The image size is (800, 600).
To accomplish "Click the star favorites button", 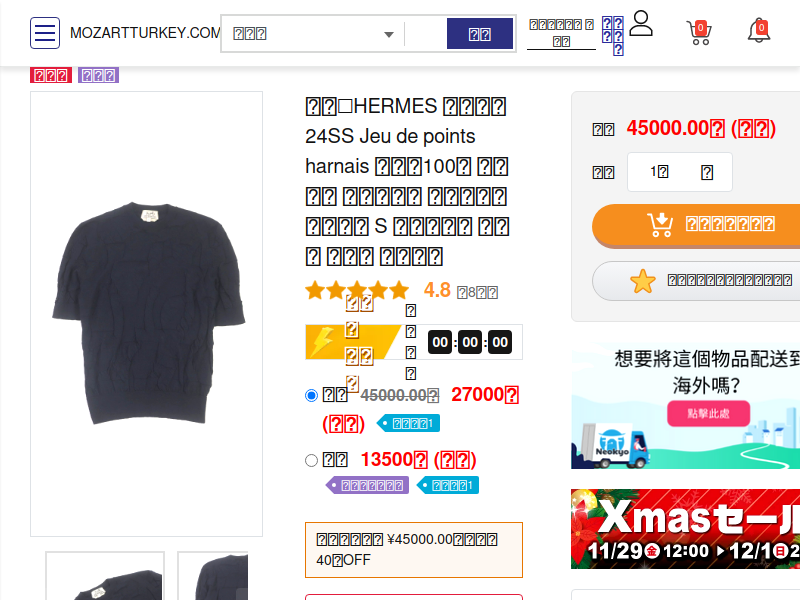I will coord(696,281).
